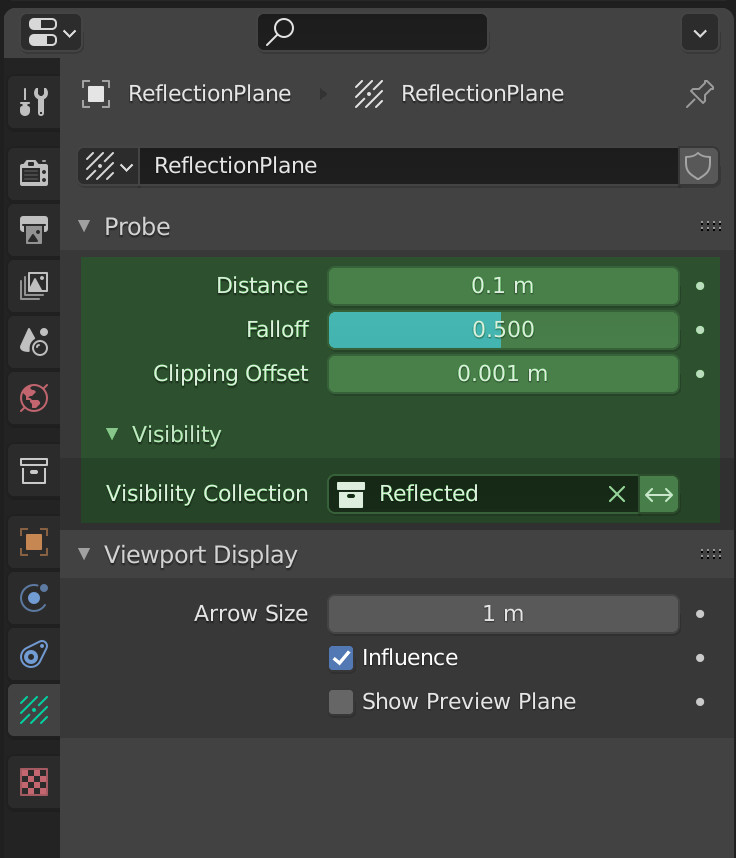736x858 pixels.
Task: Click the invert visibility collection arrow button
Action: 659,495
